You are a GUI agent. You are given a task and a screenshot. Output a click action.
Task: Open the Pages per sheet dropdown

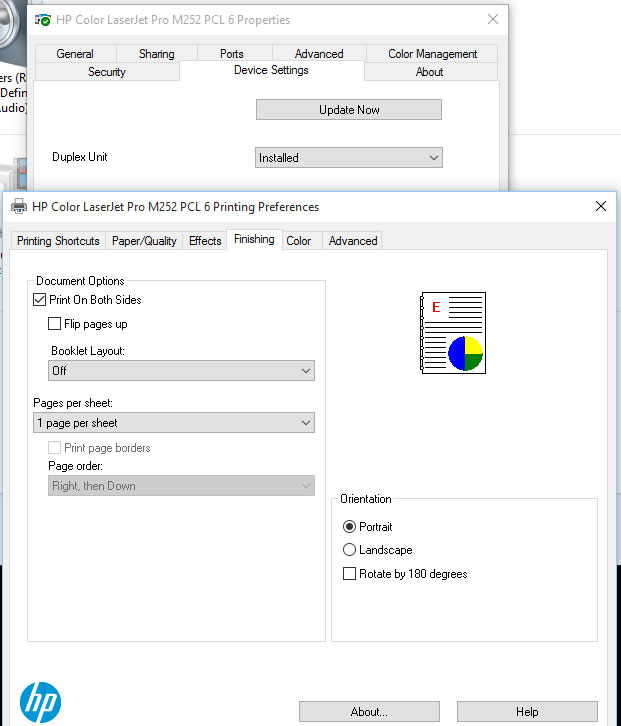point(174,423)
